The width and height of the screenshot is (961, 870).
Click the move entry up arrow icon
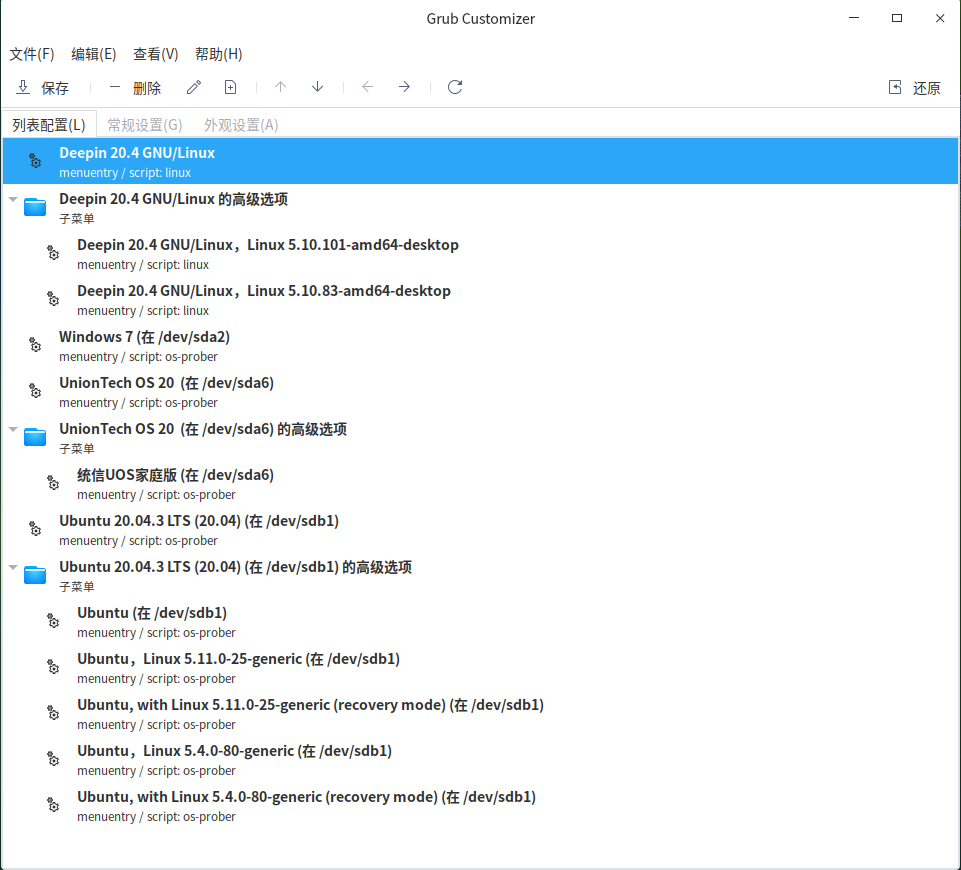[x=280, y=87]
